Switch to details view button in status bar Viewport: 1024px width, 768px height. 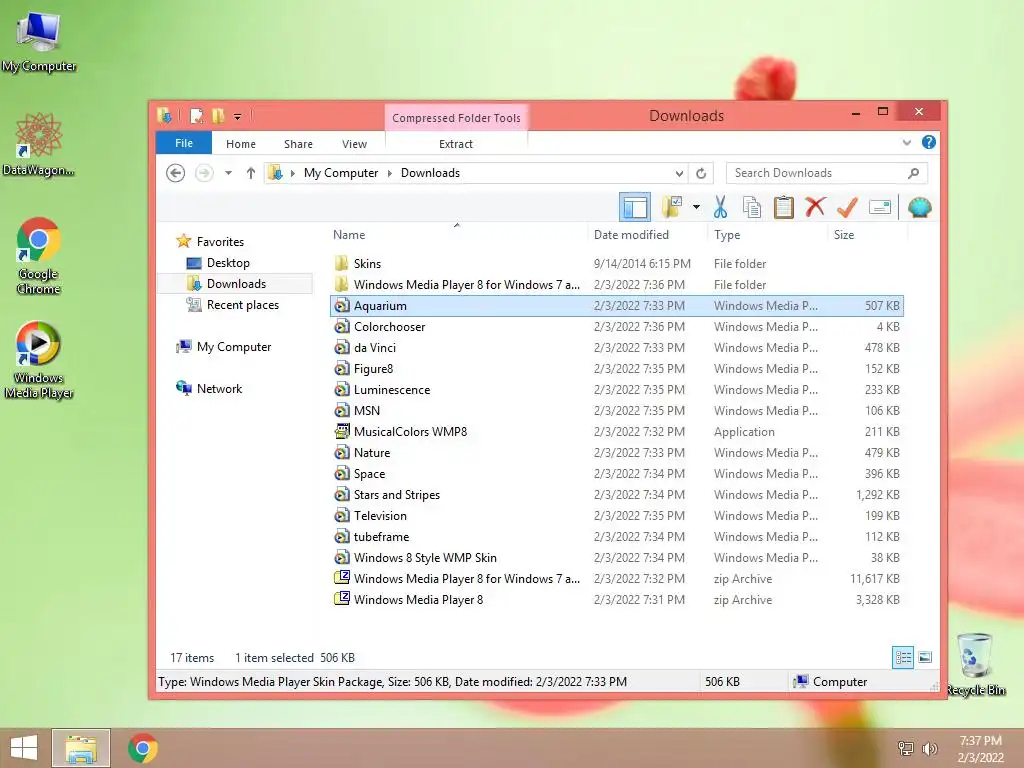pos(903,658)
